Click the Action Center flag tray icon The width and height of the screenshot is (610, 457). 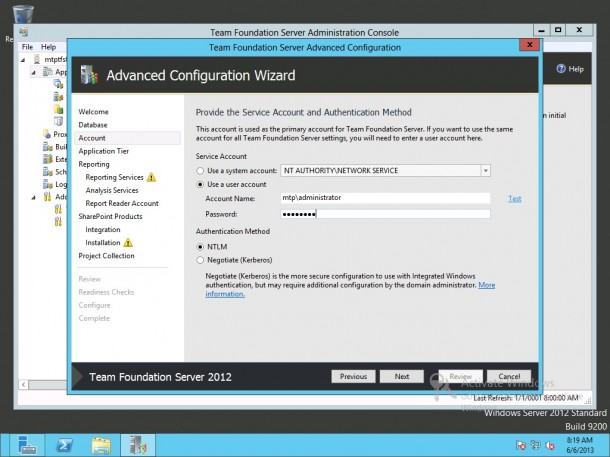521,445
